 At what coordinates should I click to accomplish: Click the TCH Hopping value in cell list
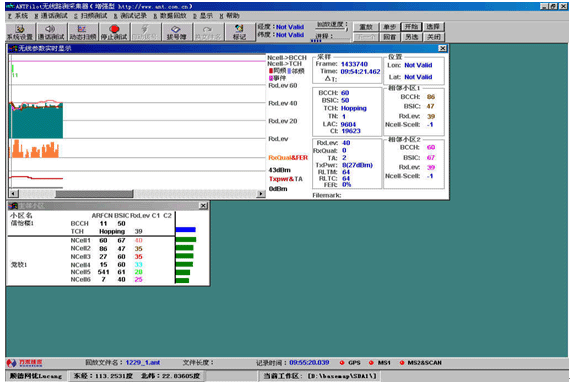coord(112,231)
